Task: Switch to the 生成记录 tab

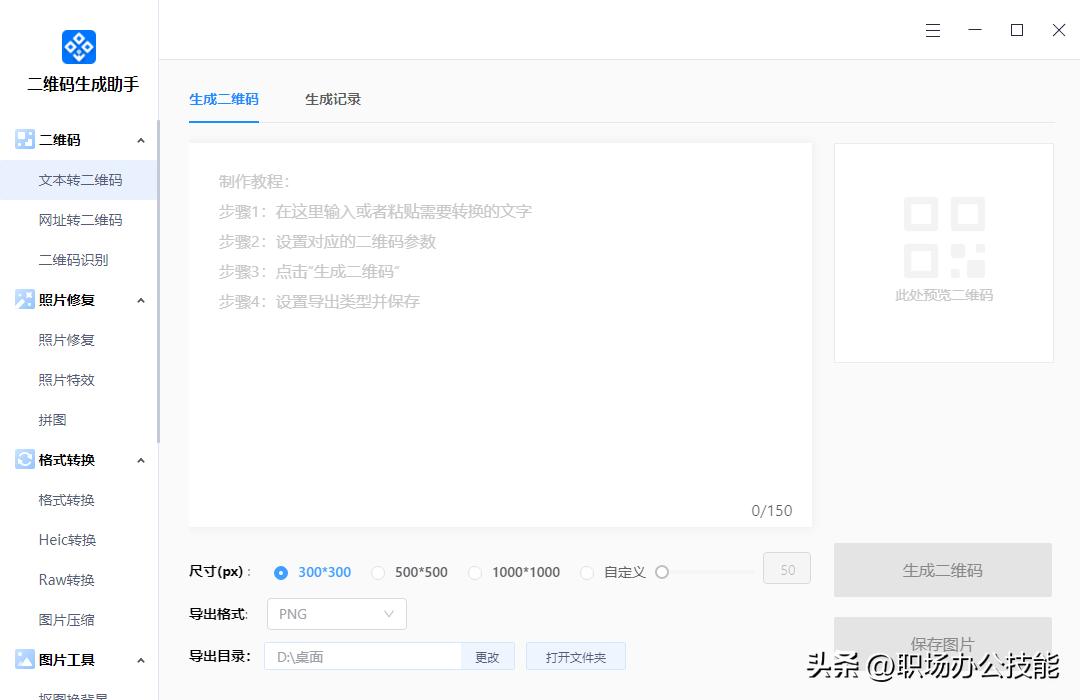Action: click(333, 99)
